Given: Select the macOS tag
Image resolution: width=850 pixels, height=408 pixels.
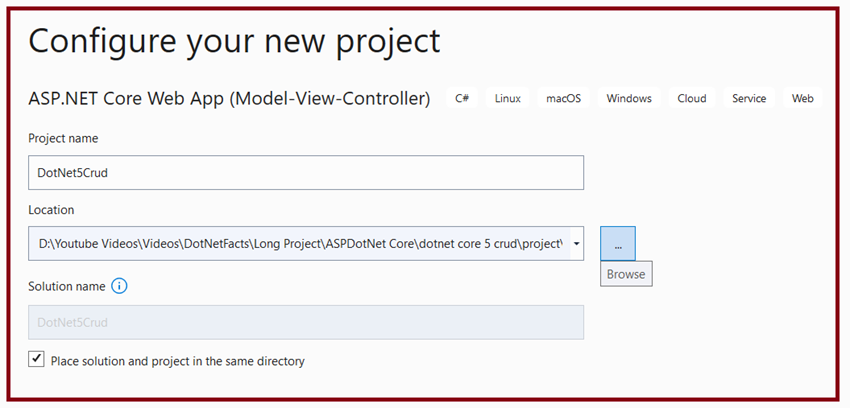Looking at the screenshot, I should [x=563, y=99].
